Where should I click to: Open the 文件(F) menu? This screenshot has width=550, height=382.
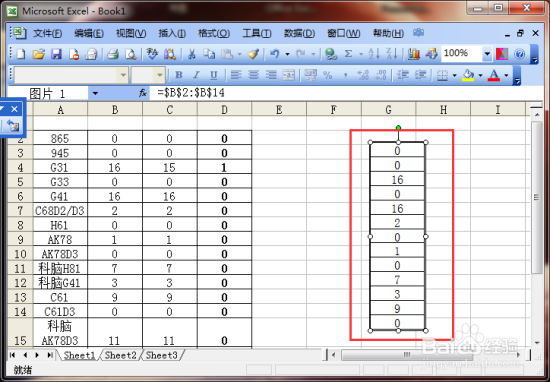click(x=48, y=33)
